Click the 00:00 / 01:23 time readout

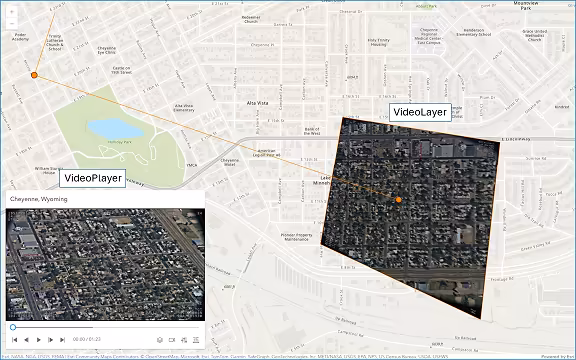click(87, 339)
